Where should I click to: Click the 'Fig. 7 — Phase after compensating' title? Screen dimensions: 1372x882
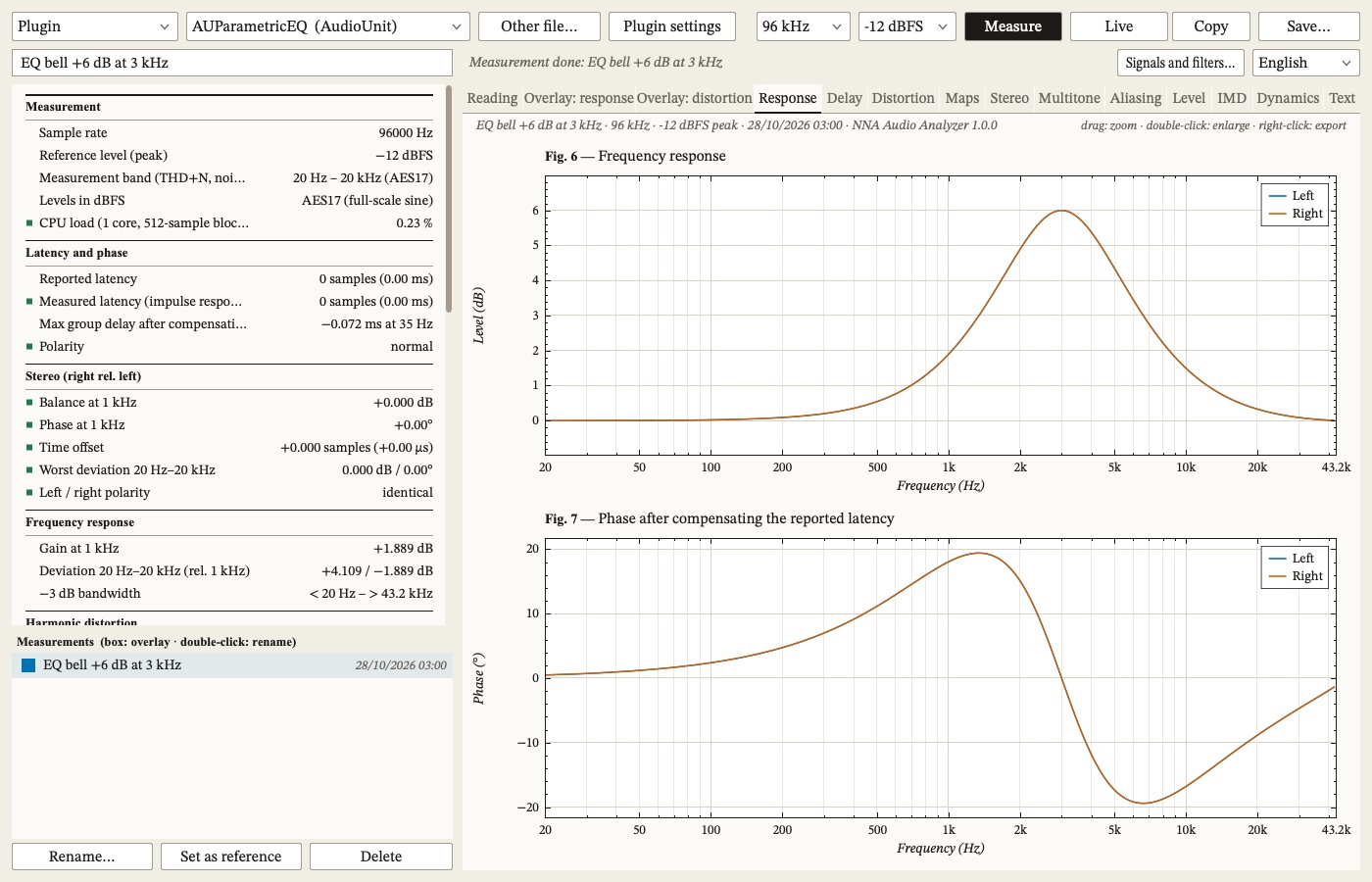click(719, 518)
